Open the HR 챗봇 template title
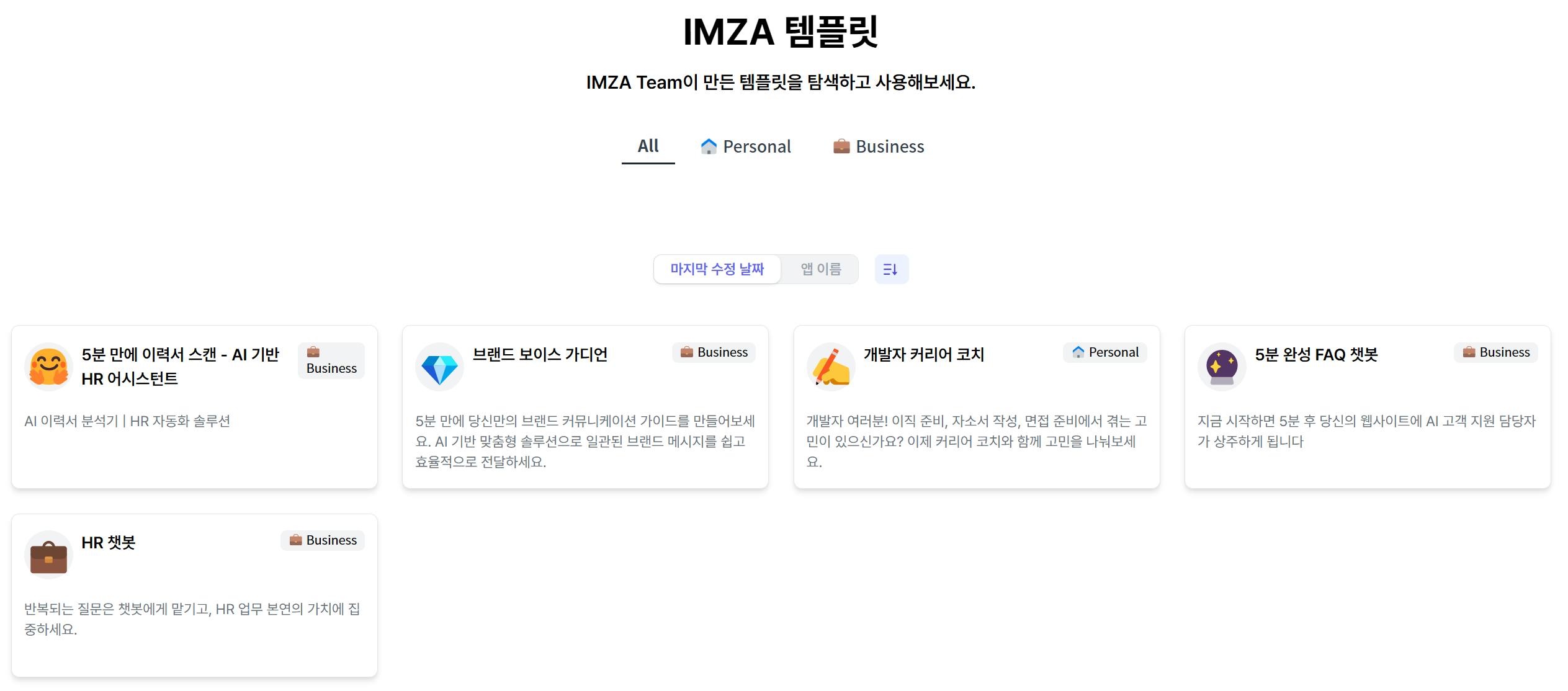 point(109,543)
